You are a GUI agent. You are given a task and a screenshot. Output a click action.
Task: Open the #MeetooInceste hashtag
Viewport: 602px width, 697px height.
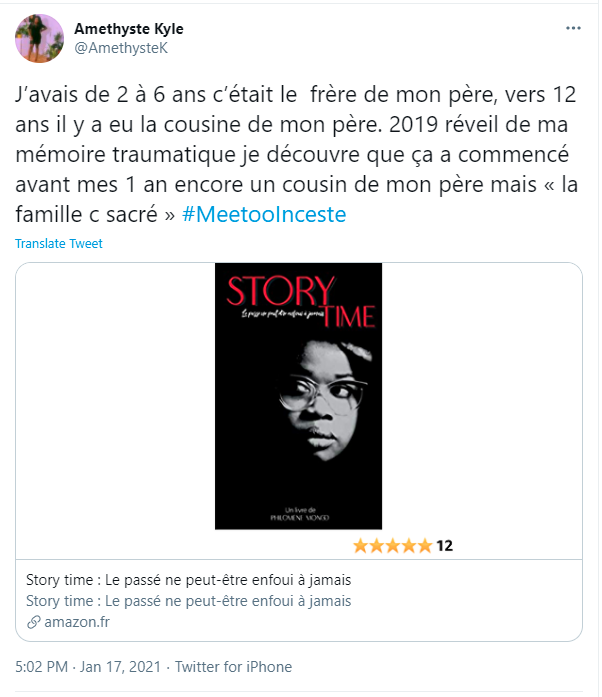[x=264, y=214]
